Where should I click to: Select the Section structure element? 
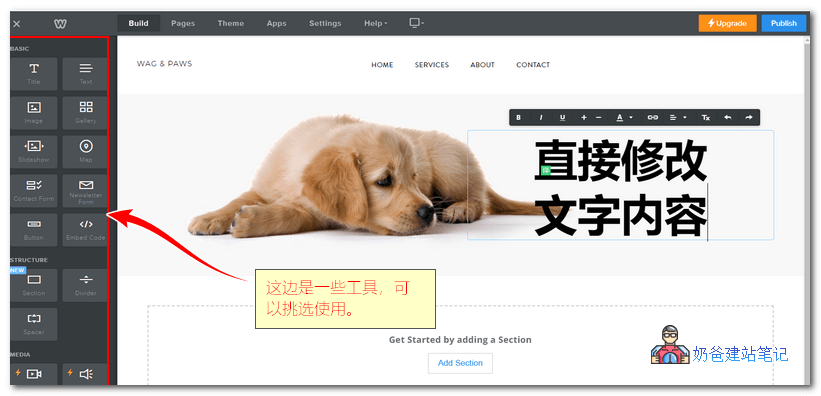pyautogui.click(x=34, y=285)
